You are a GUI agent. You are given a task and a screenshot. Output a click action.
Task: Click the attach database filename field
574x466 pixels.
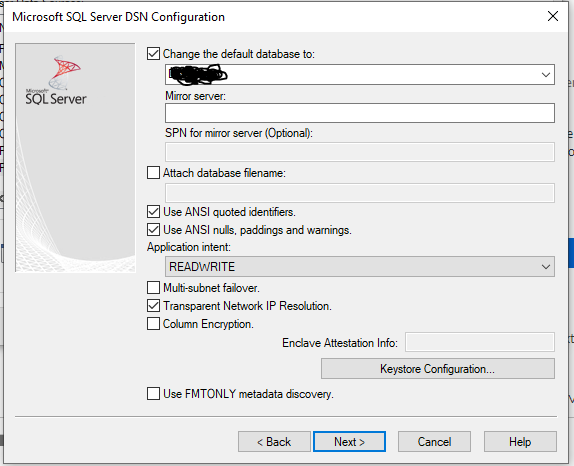point(359,193)
